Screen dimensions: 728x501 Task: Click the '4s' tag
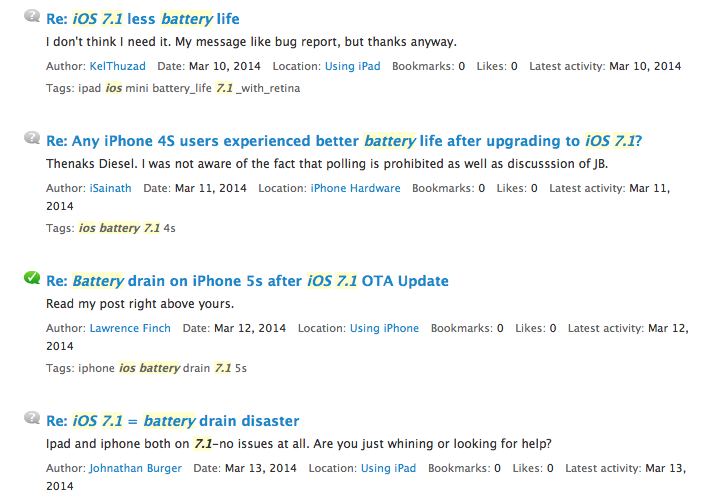click(170, 228)
